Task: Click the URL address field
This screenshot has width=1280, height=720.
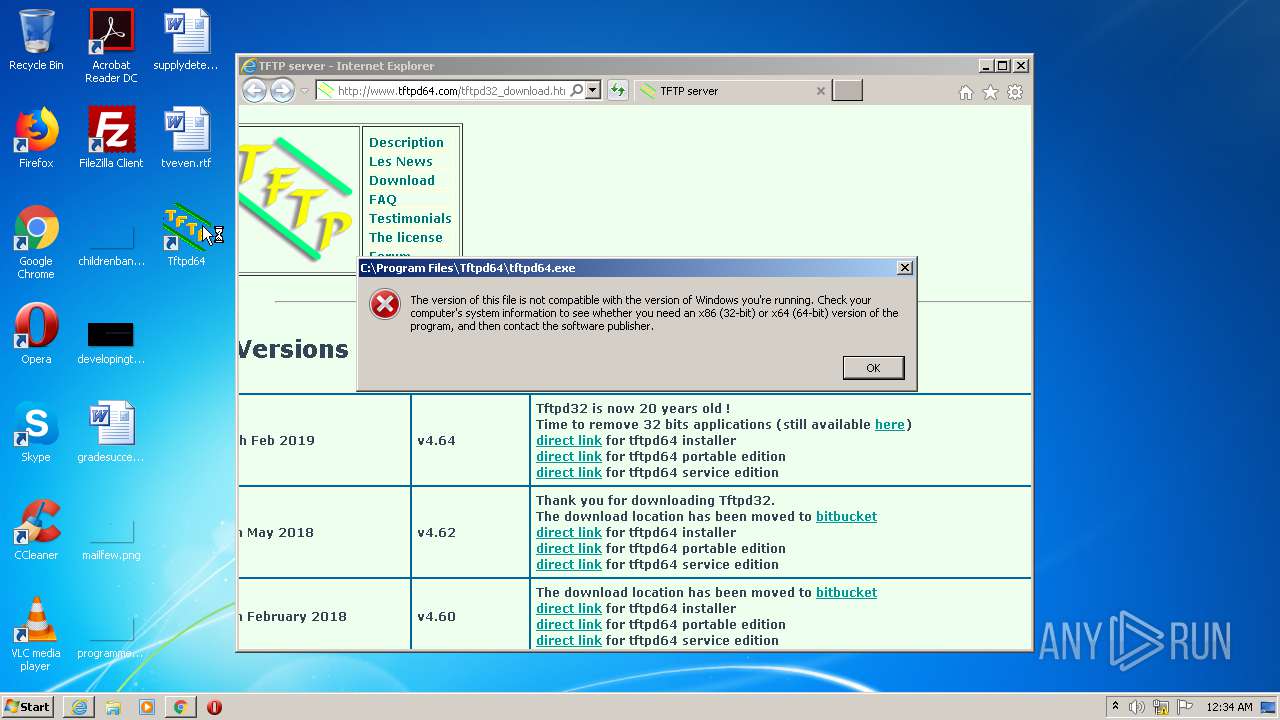Action: click(x=451, y=90)
